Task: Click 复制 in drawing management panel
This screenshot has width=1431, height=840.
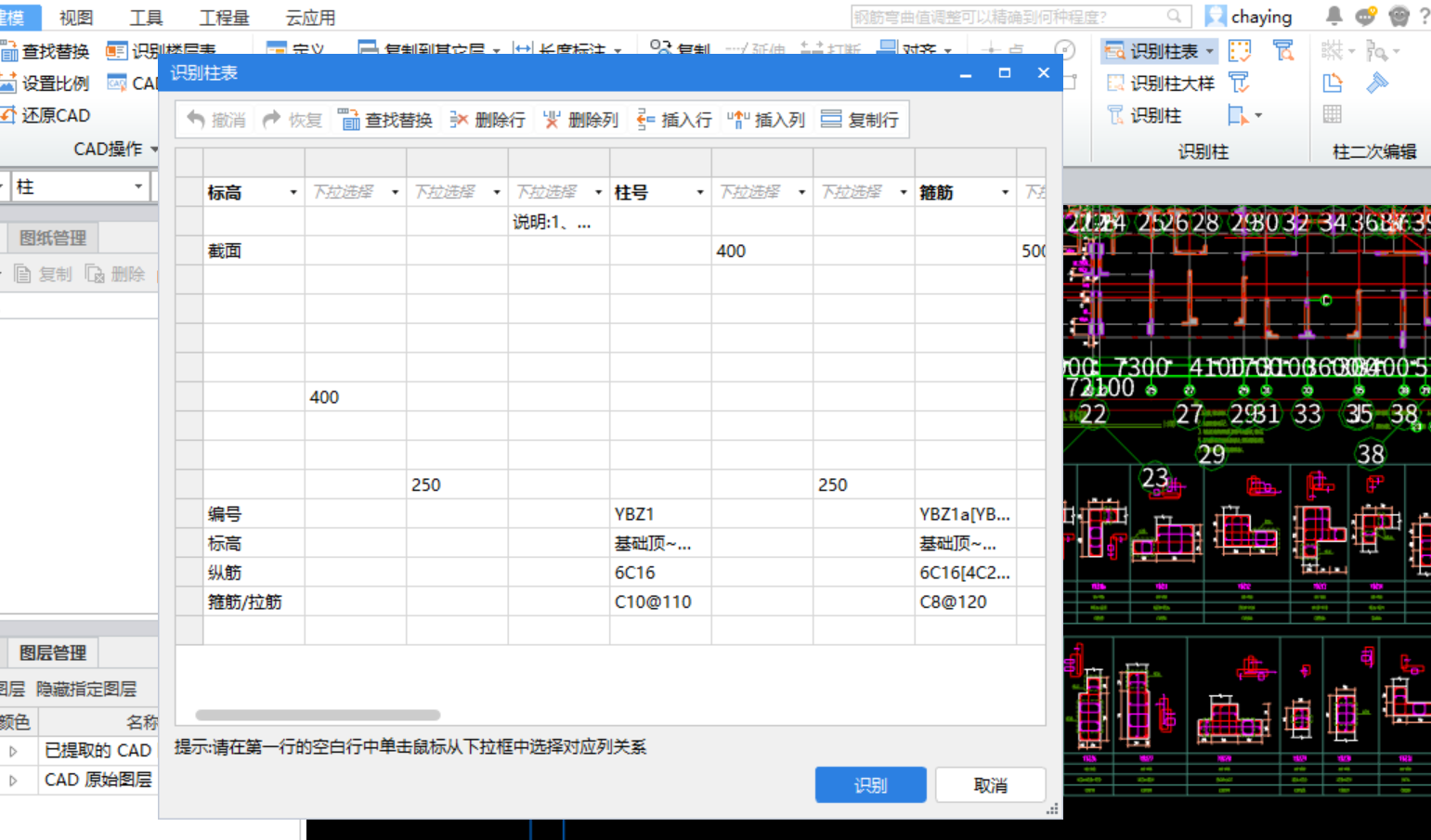Action: point(43,274)
